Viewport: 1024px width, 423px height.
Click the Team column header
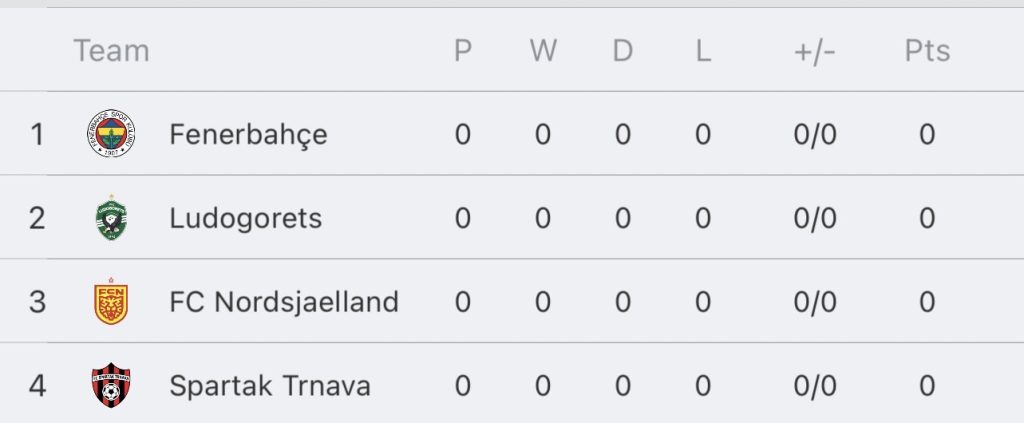point(111,50)
